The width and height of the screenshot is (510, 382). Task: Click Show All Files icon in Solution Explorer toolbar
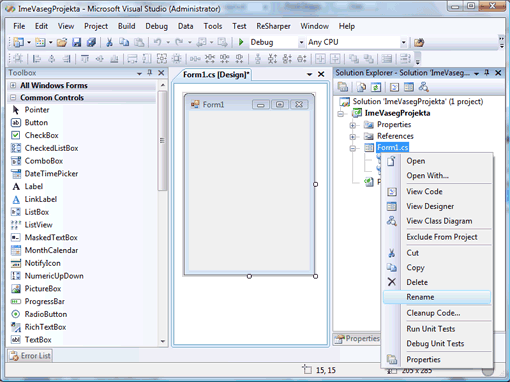tap(361, 87)
